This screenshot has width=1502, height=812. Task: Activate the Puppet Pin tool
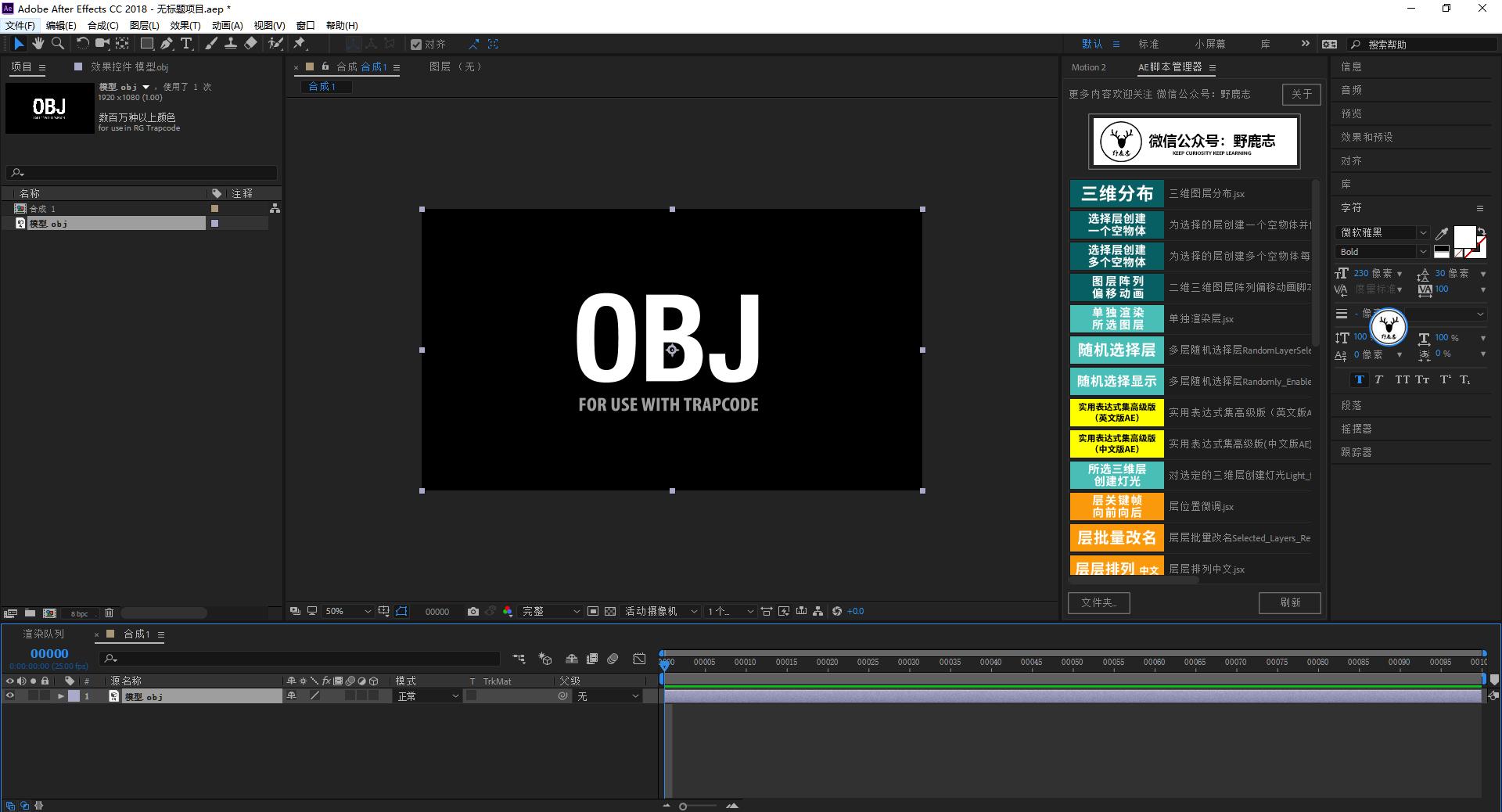300,44
